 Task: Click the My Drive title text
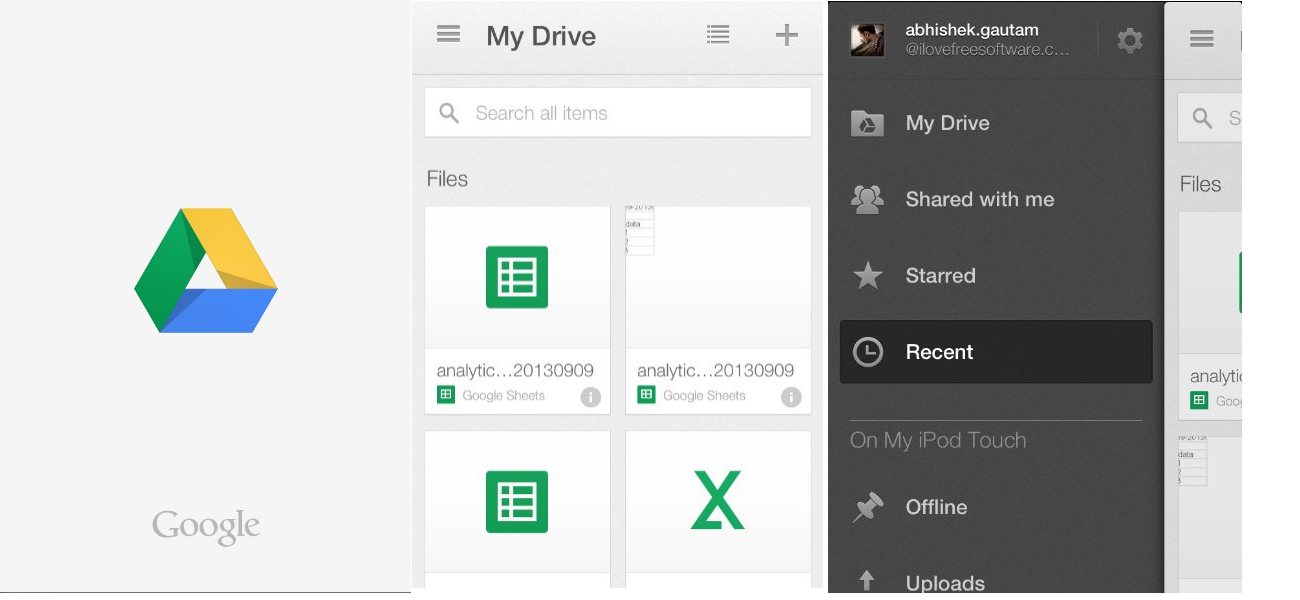coord(541,36)
